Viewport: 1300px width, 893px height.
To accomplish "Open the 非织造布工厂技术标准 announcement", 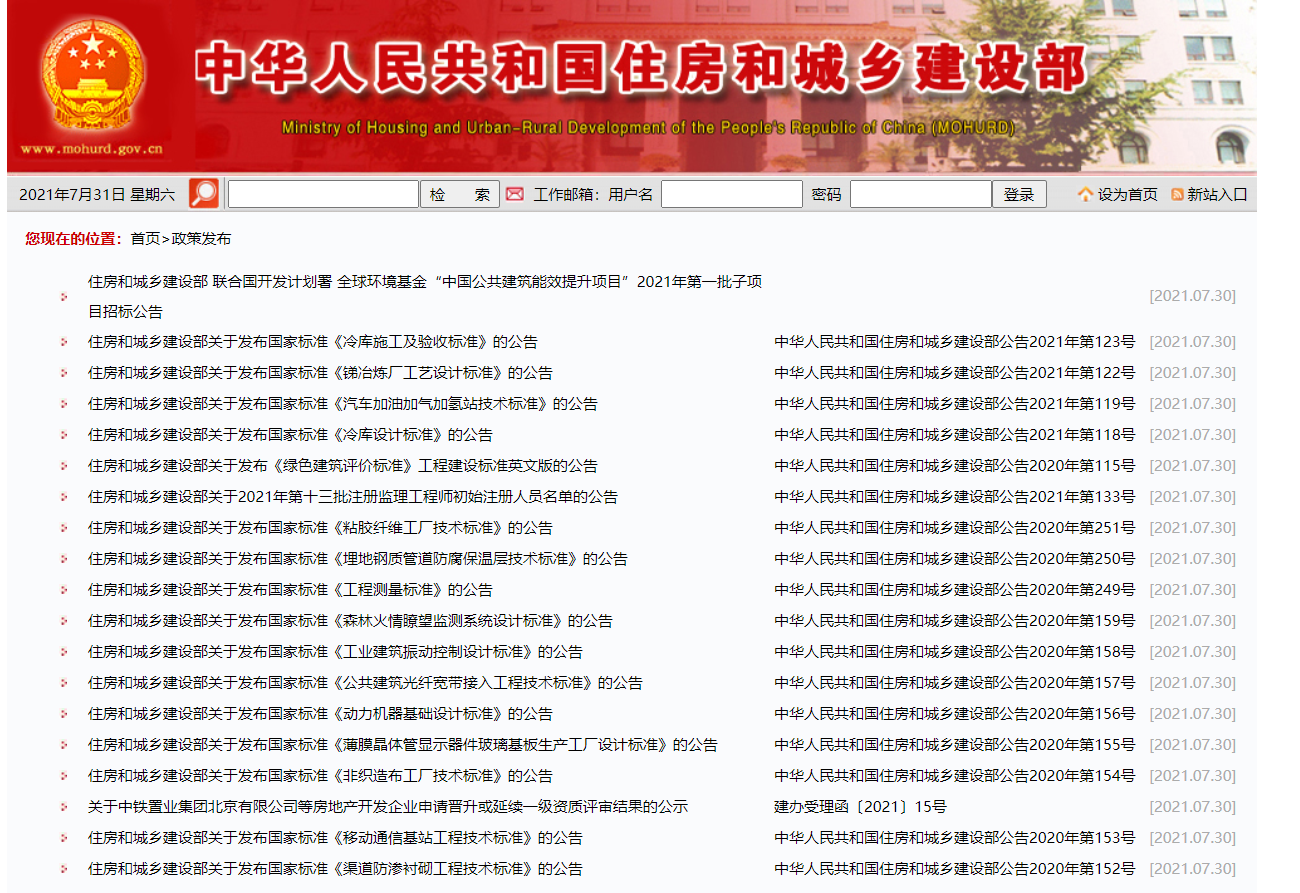I will tap(320, 776).
